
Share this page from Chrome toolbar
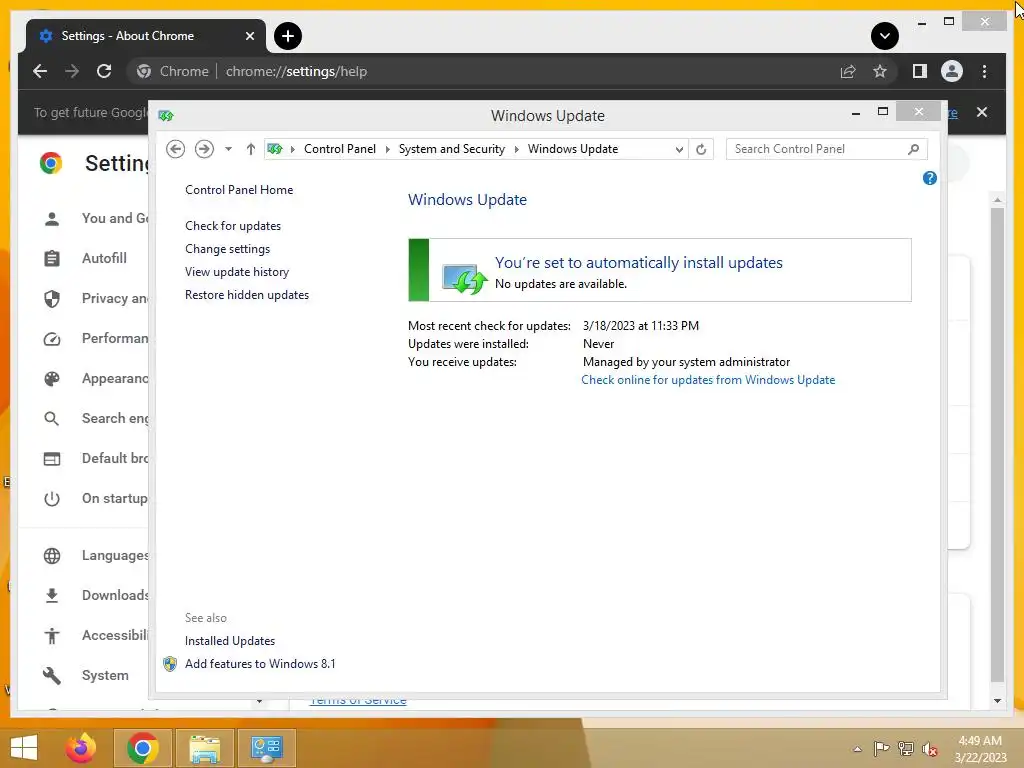pos(848,71)
